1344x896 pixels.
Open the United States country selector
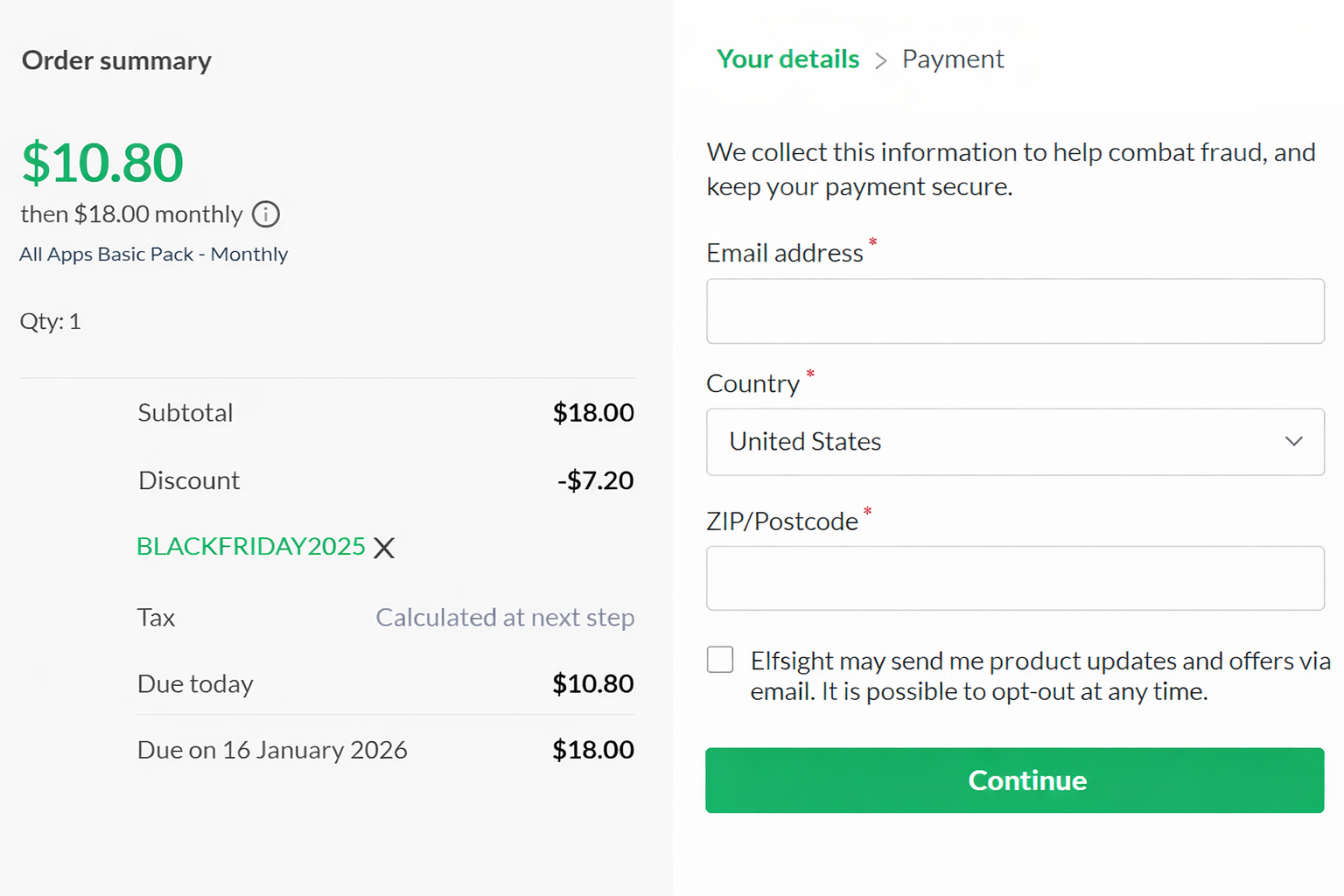(1015, 442)
